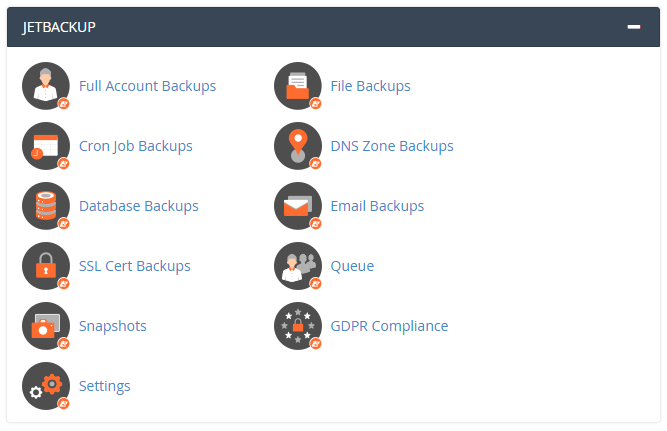Open the Settings gears icon
Screen dimensions: 667x431
pyautogui.click(x=46, y=386)
